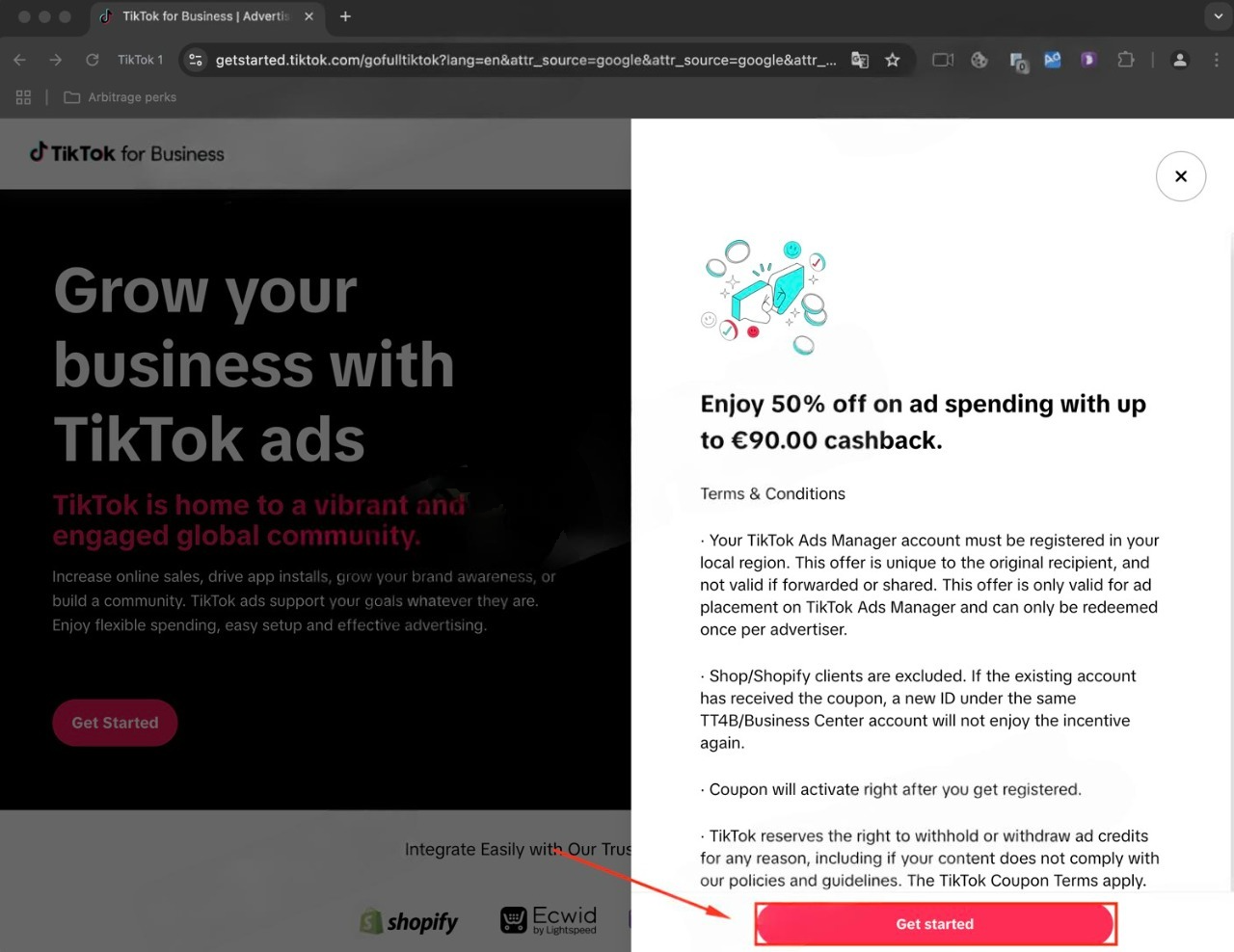
Task: Open the translate page icon in address bar
Action: [x=860, y=60]
